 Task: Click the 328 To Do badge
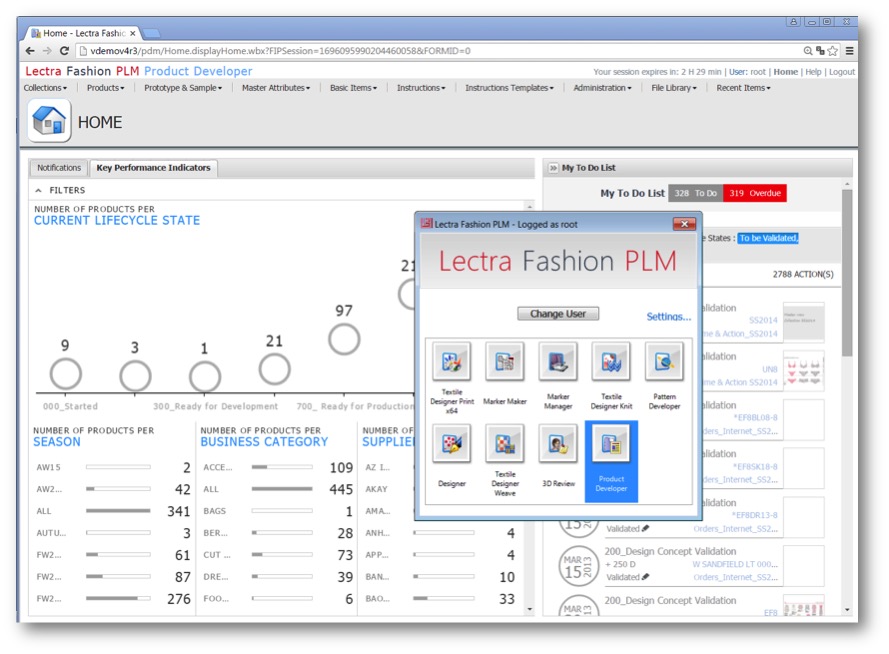pos(695,193)
